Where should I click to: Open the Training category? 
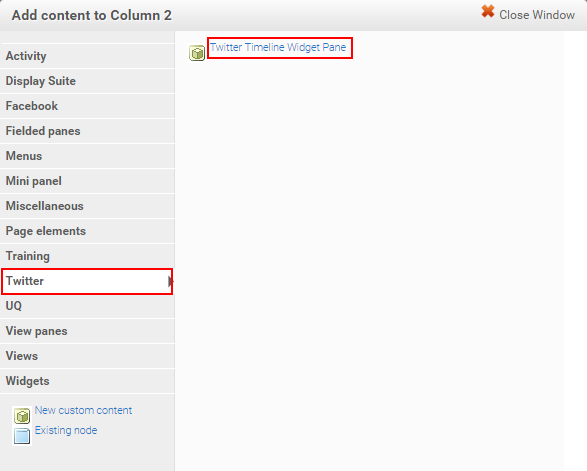(87, 256)
